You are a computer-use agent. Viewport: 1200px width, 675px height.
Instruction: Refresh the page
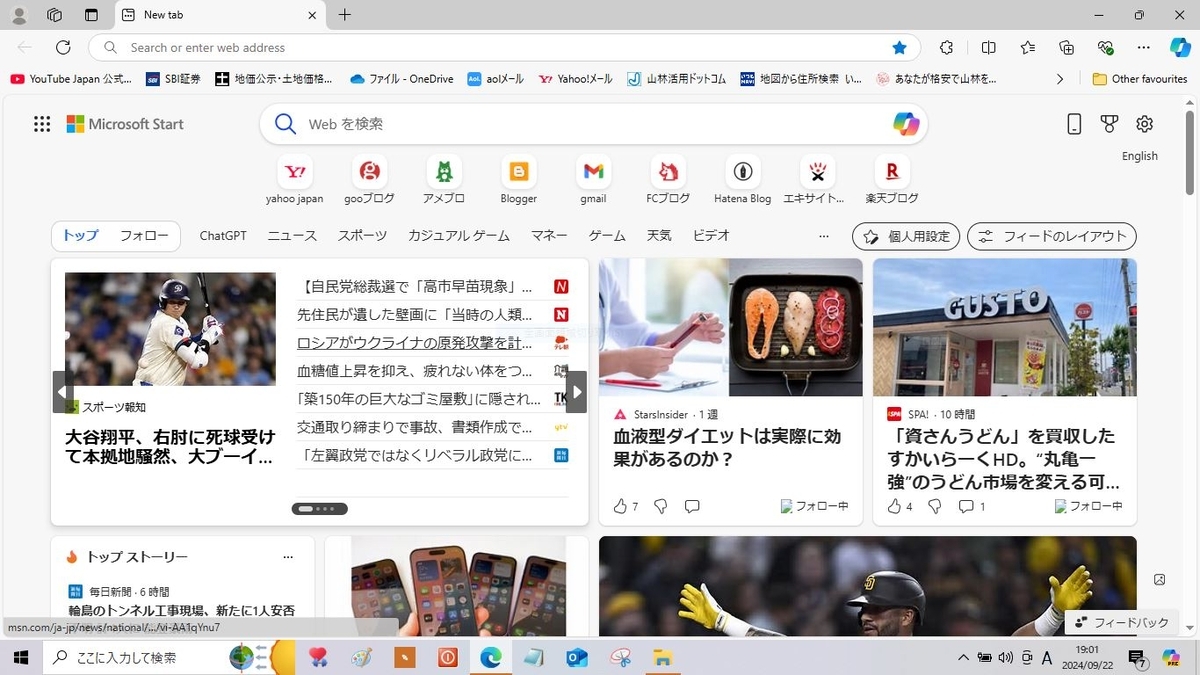tap(63, 47)
